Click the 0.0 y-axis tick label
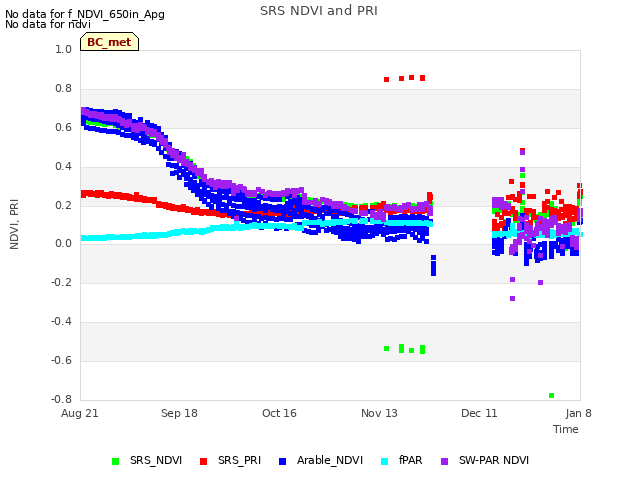640x480 pixels. 64,244
